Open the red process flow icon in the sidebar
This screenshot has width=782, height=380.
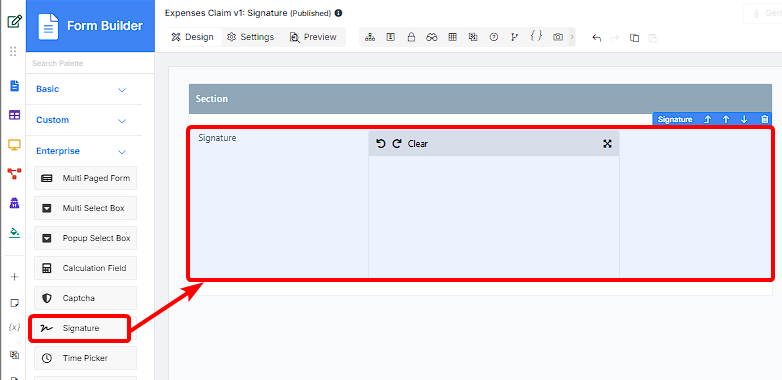[x=14, y=174]
